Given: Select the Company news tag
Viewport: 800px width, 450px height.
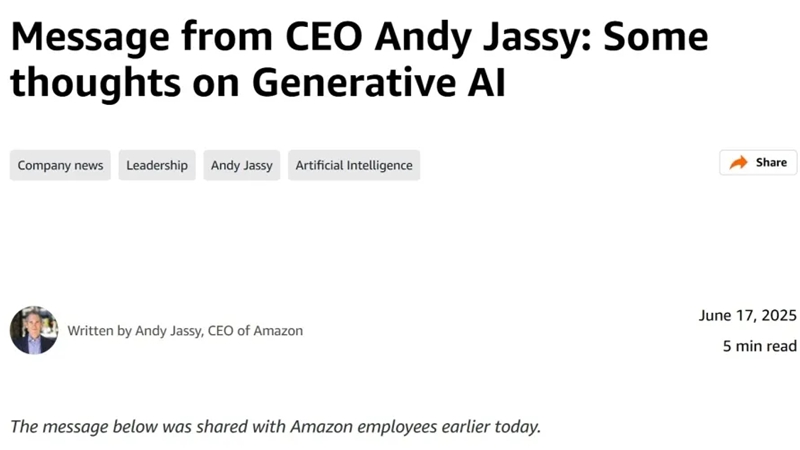Looking at the screenshot, I should pos(60,165).
